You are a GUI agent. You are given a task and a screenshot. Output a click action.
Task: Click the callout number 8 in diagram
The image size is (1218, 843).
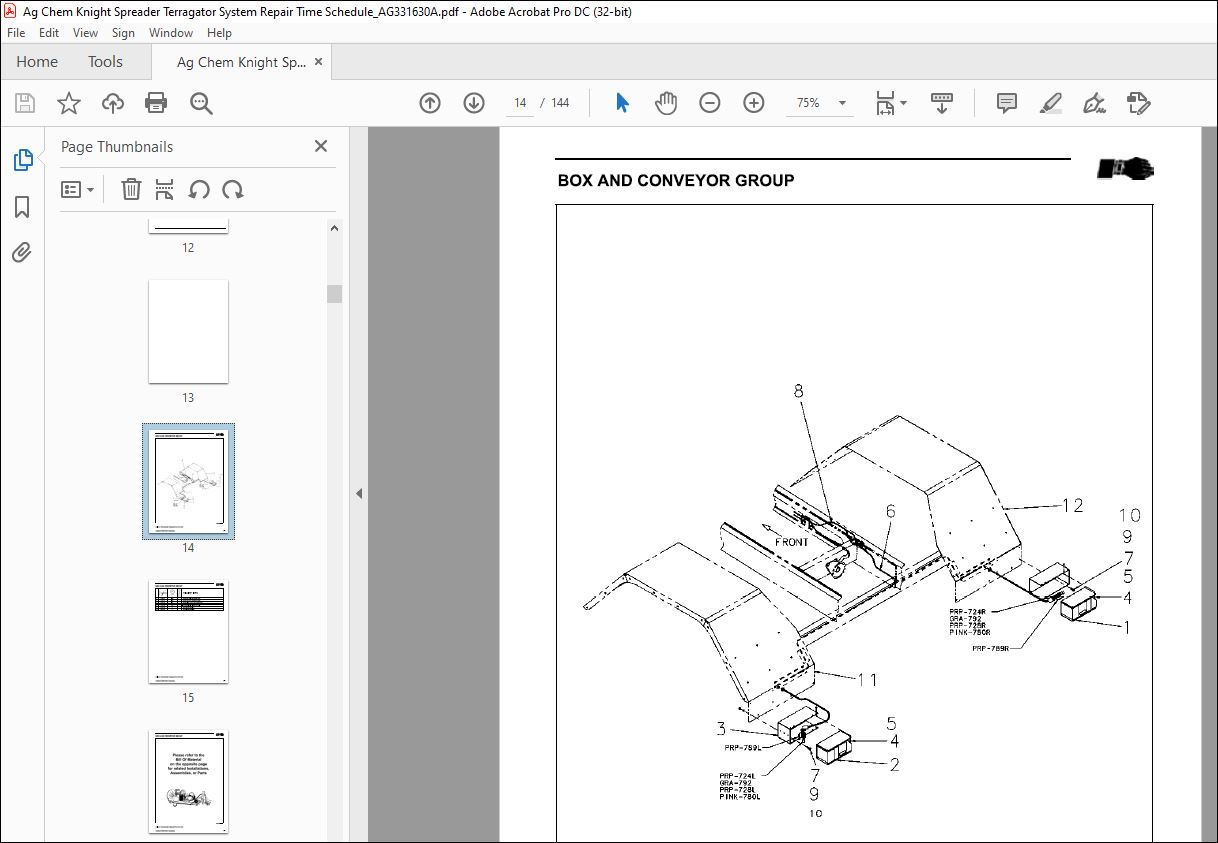(799, 391)
